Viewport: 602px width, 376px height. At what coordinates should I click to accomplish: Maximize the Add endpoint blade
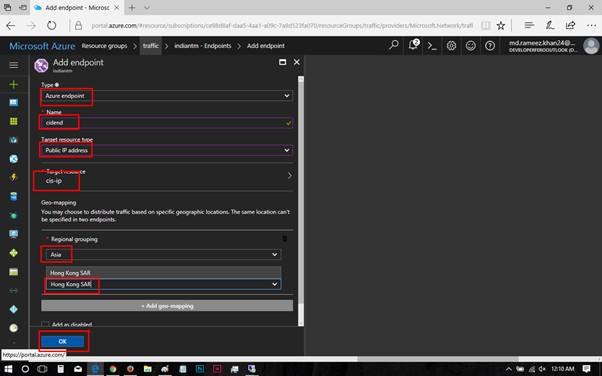click(283, 62)
